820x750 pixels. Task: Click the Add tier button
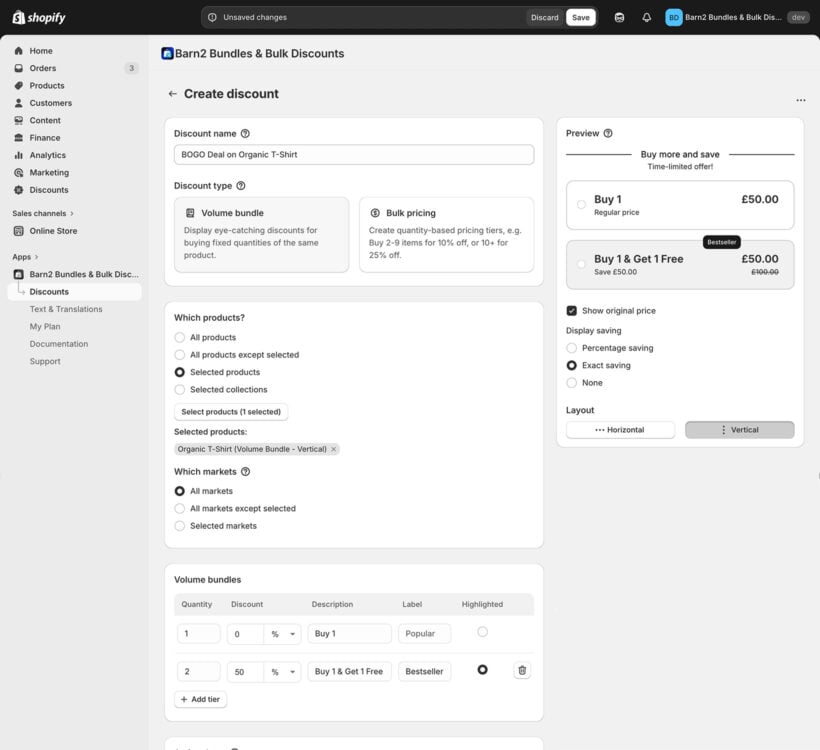click(x=200, y=699)
